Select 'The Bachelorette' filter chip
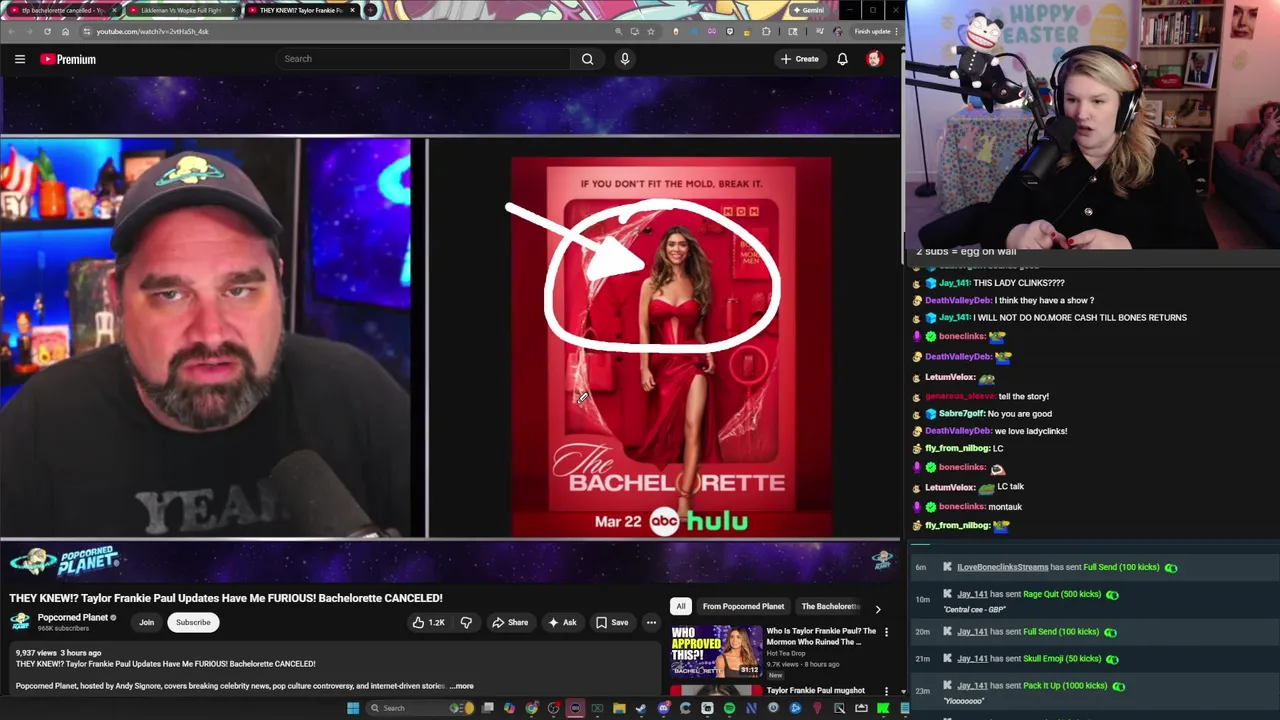 (830, 606)
